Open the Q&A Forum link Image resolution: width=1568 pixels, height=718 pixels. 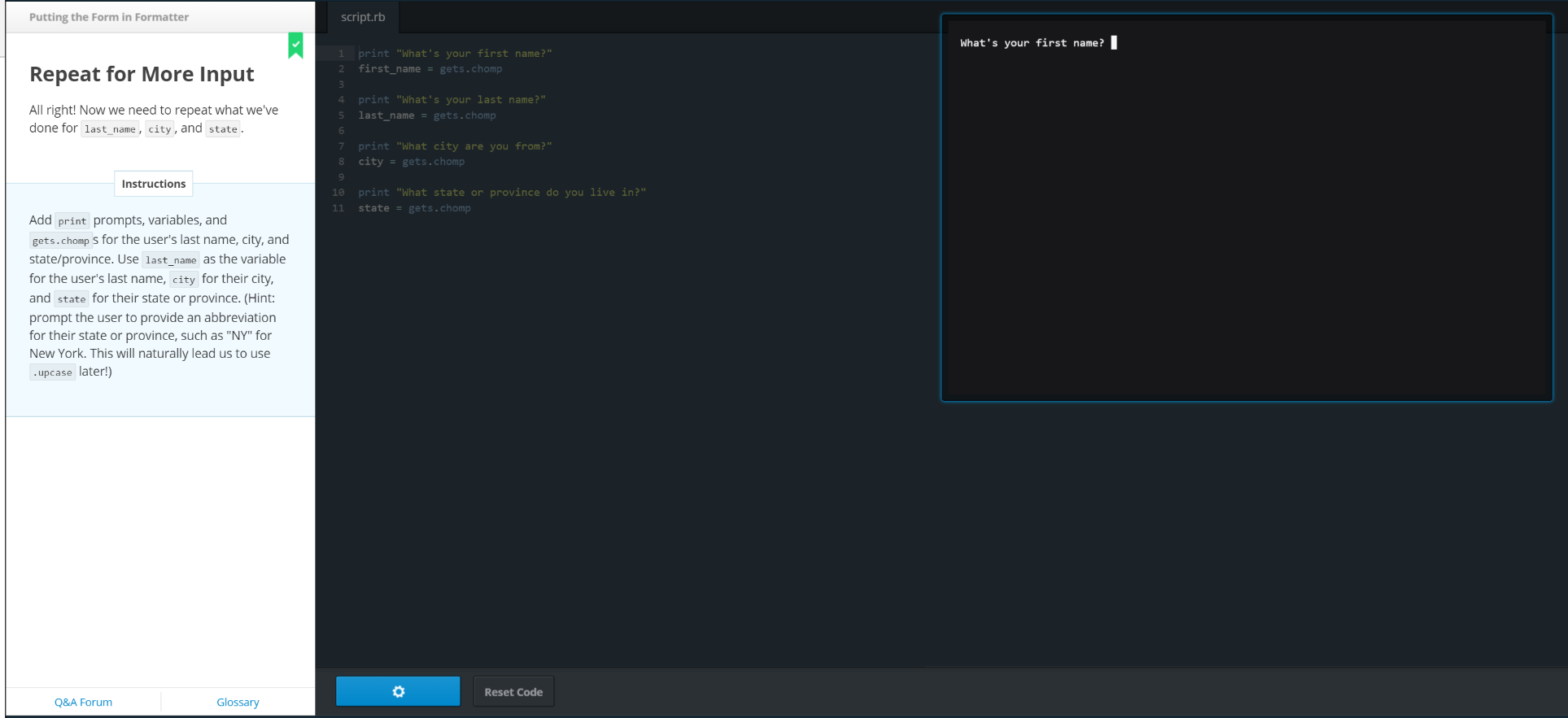pos(83,702)
